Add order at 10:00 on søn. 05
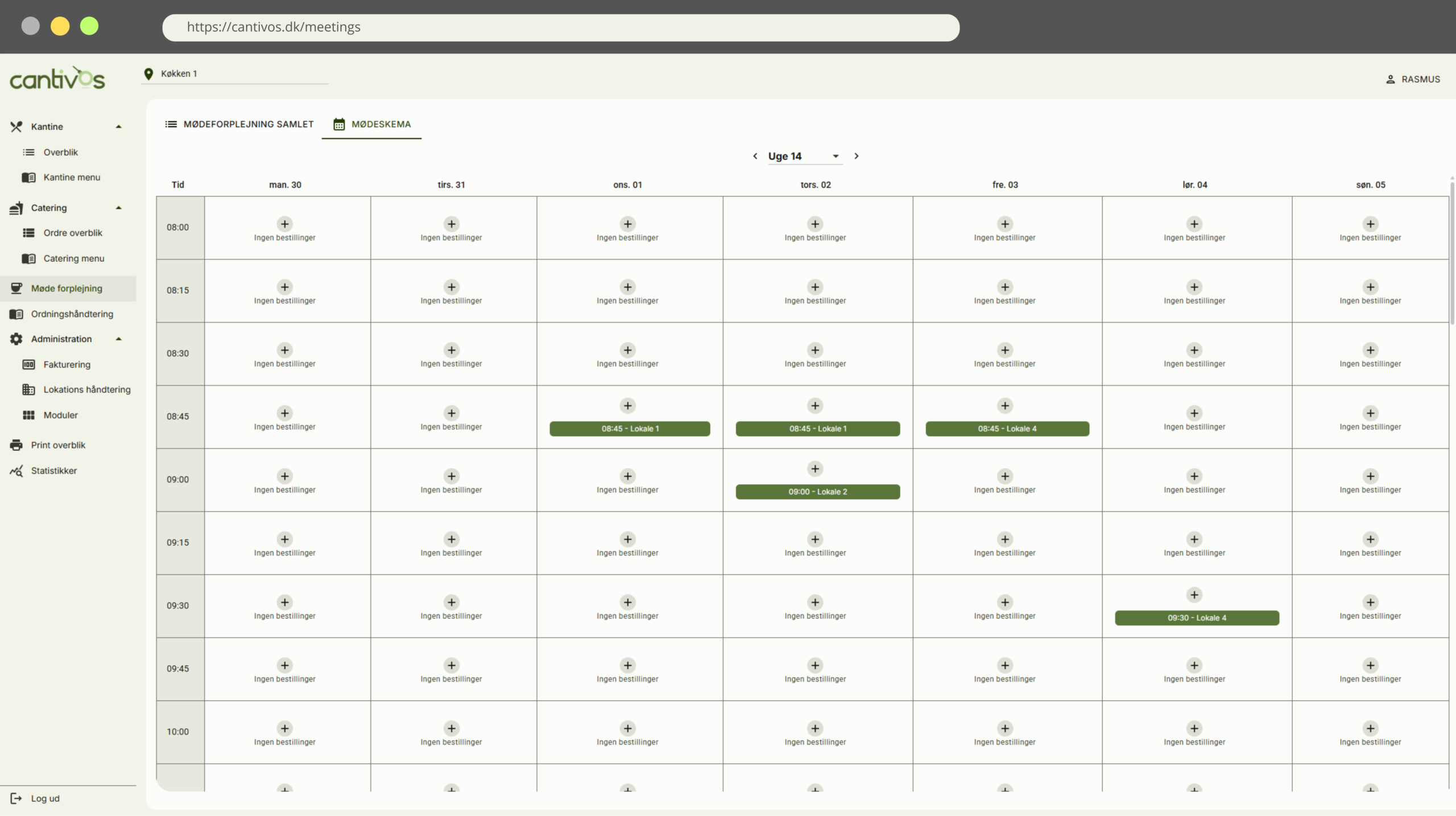Image resolution: width=1456 pixels, height=816 pixels. click(x=1371, y=728)
